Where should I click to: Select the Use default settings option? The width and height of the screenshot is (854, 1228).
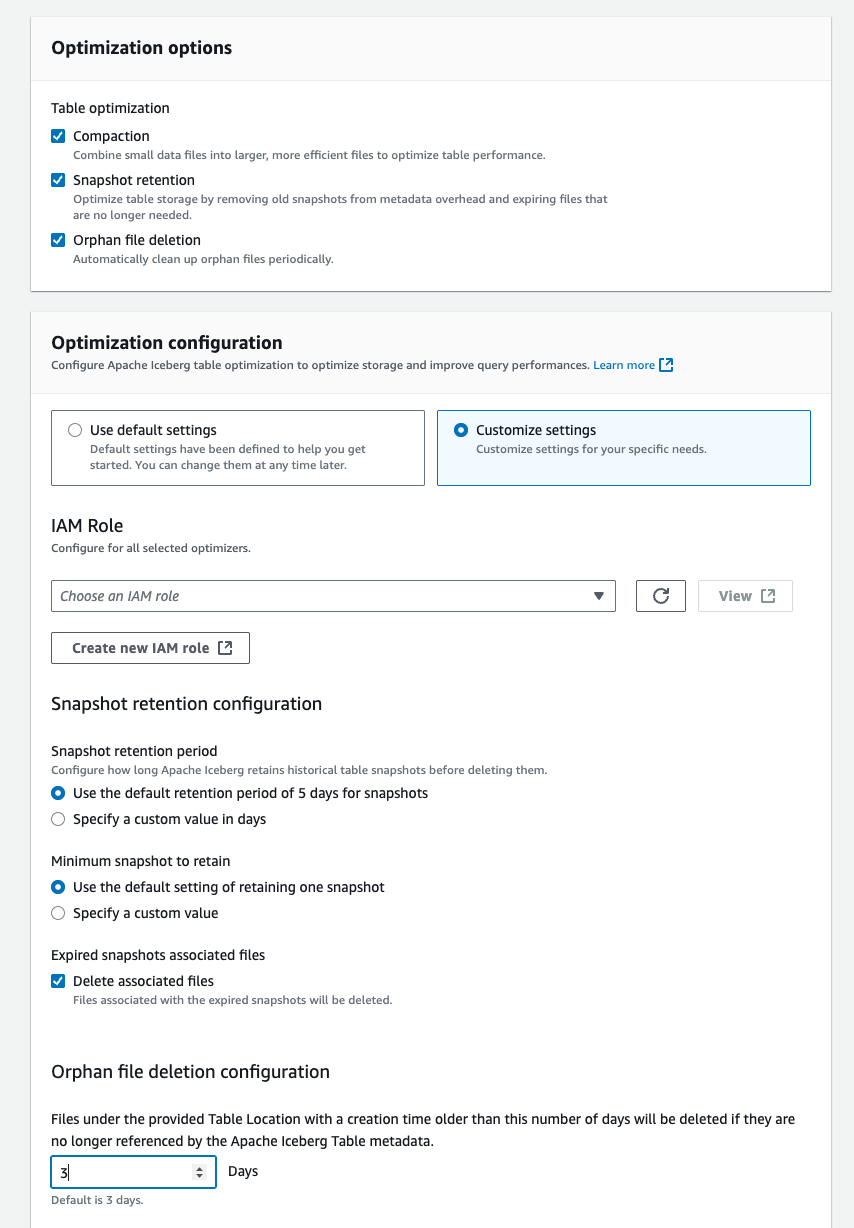75,429
